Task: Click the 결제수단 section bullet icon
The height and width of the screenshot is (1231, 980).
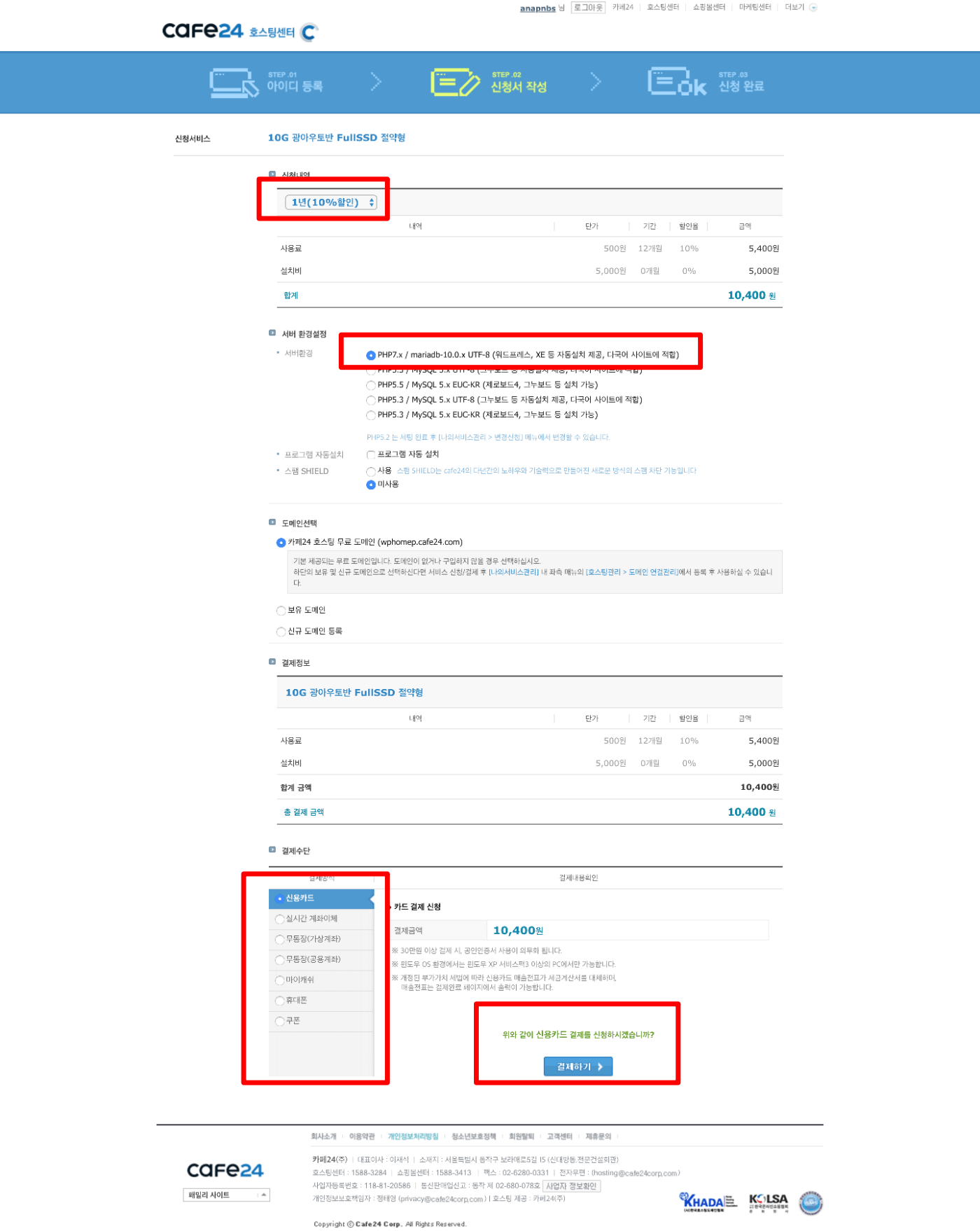Action: [x=272, y=850]
